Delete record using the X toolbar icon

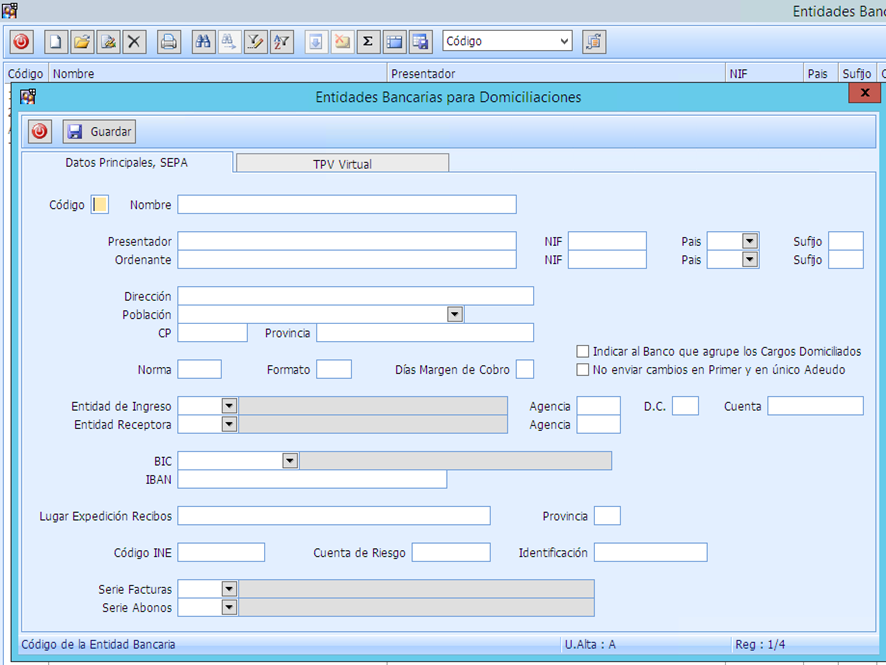[134, 42]
